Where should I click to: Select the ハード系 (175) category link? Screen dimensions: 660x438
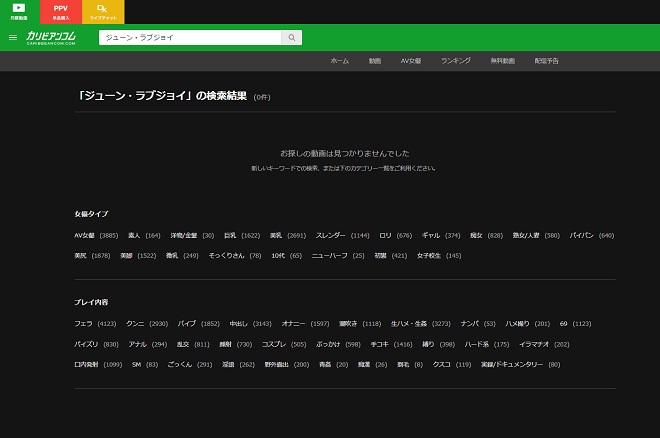click(487, 345)
